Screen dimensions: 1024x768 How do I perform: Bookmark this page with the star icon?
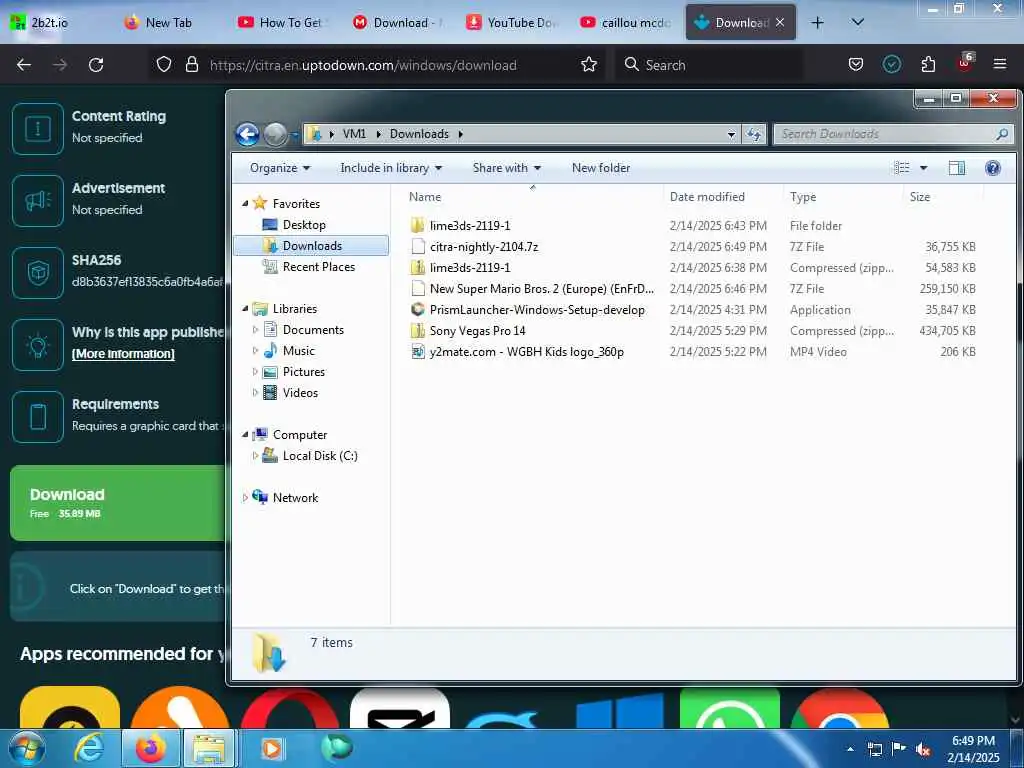click(588, 65)
